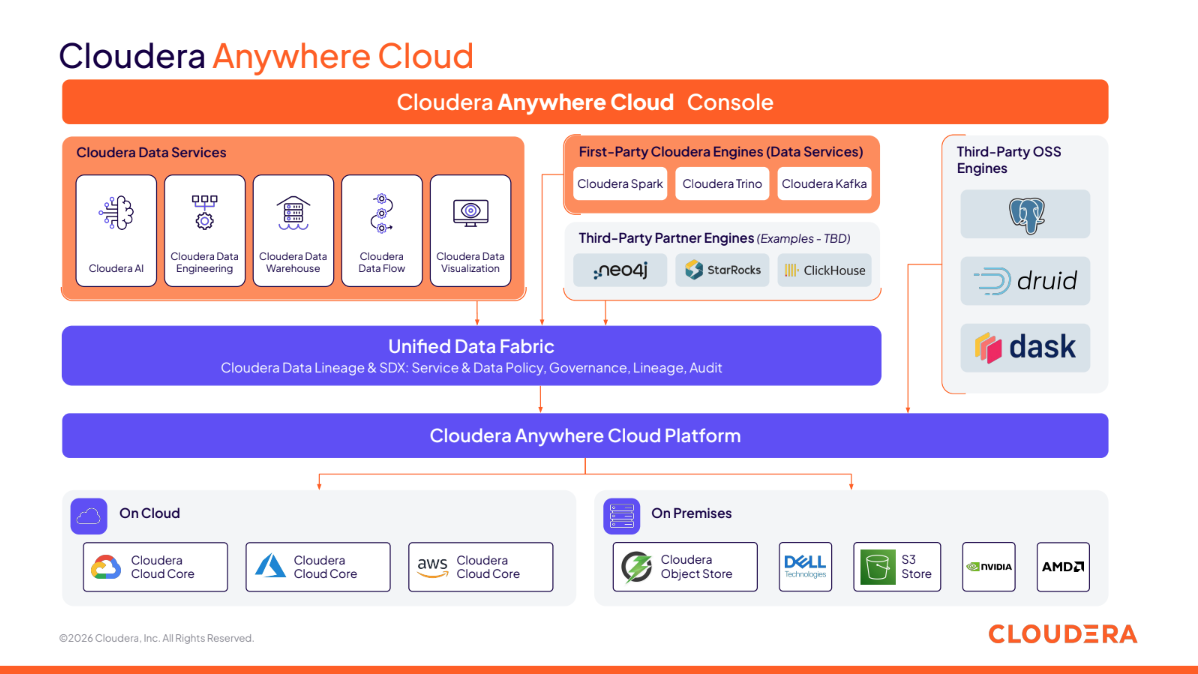Click the neo4j partner engine logo

point(620,271)
